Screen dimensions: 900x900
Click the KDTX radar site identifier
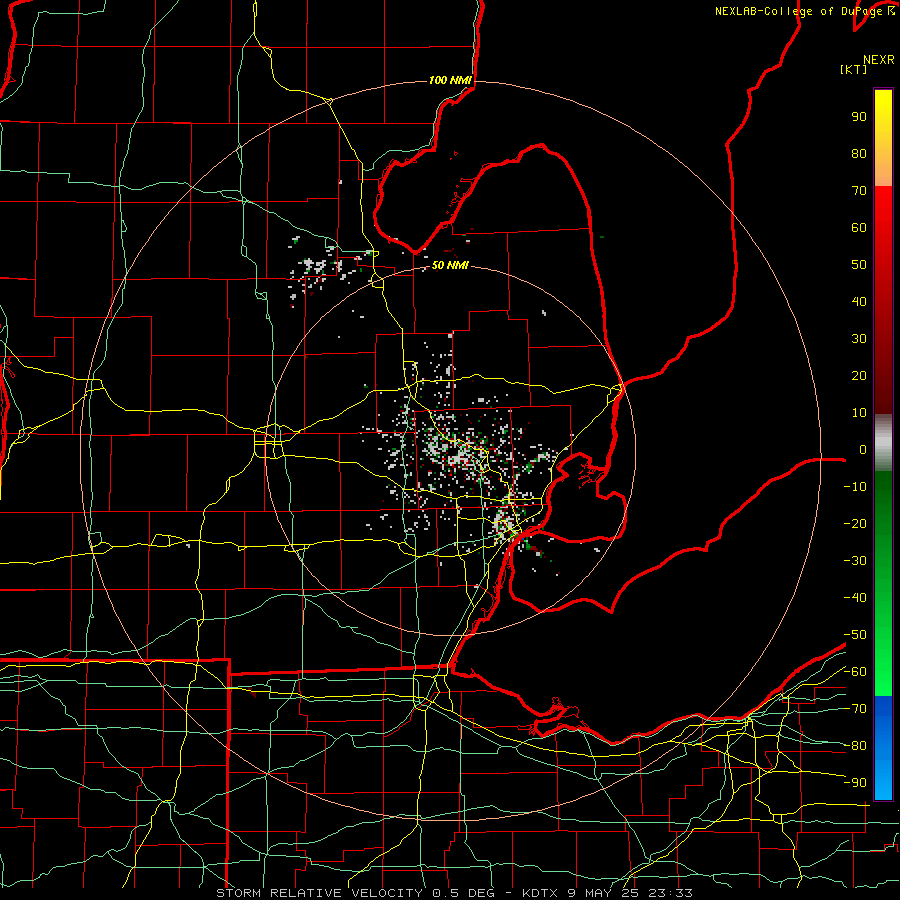point(541,893)
